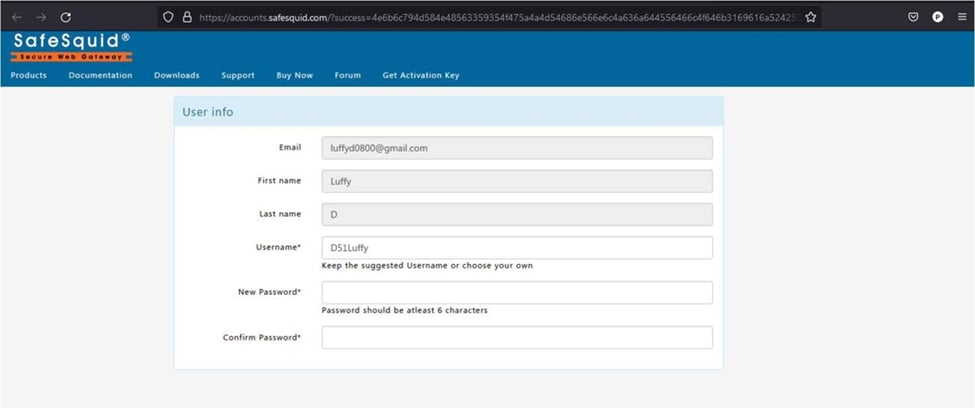Open Get Activation Key page
Viewport: 975px width, 408px height.
click(421, 75)
